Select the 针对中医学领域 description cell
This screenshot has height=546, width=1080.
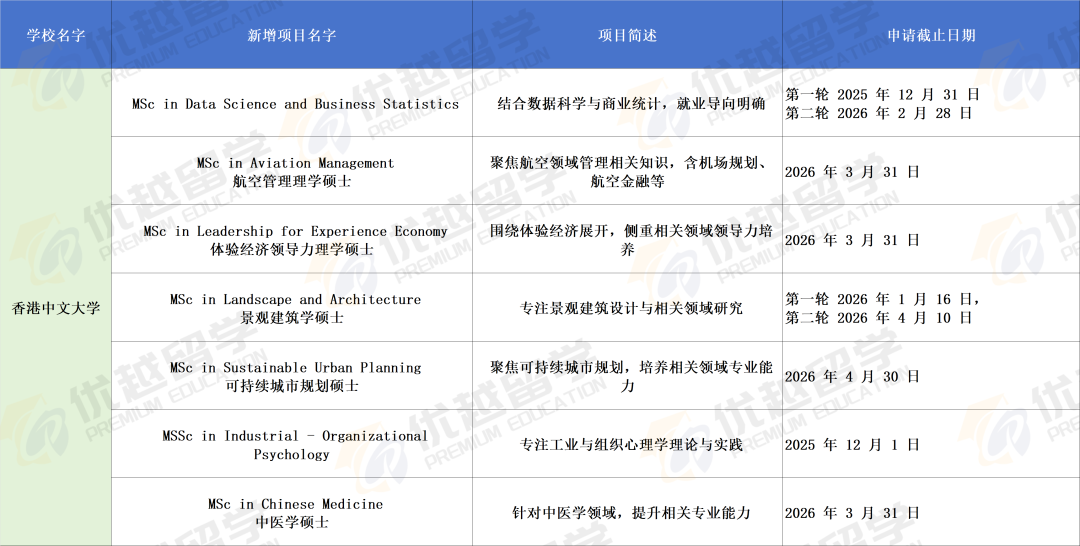(631, 513)
